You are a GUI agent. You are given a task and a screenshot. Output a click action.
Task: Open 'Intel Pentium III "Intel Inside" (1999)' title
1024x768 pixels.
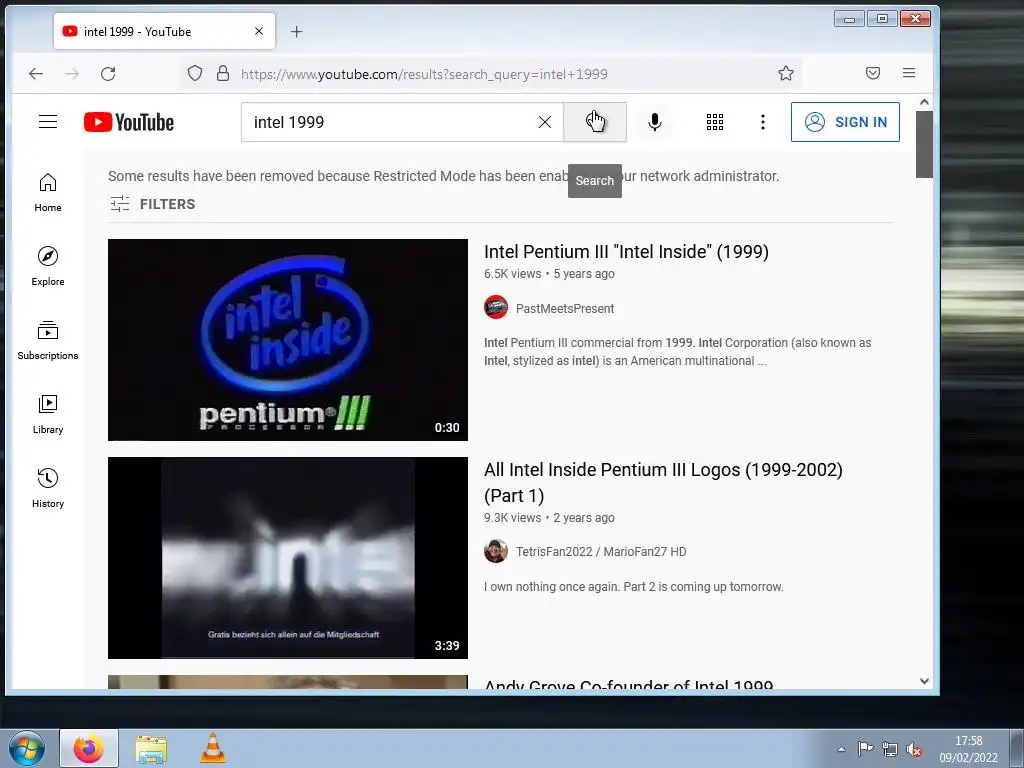(x=626, y=252)
